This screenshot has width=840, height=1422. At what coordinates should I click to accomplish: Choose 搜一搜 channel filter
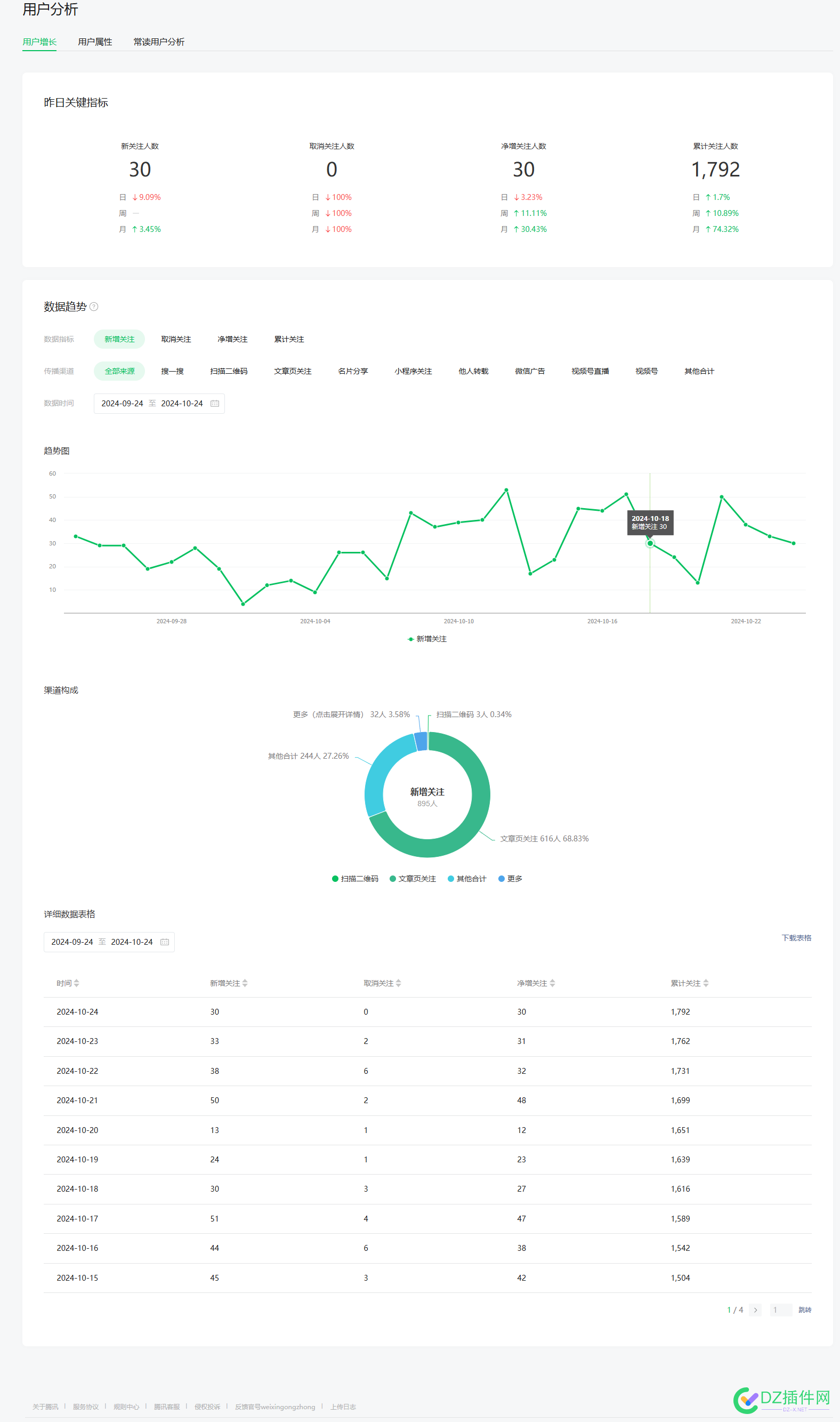point(173,371)
